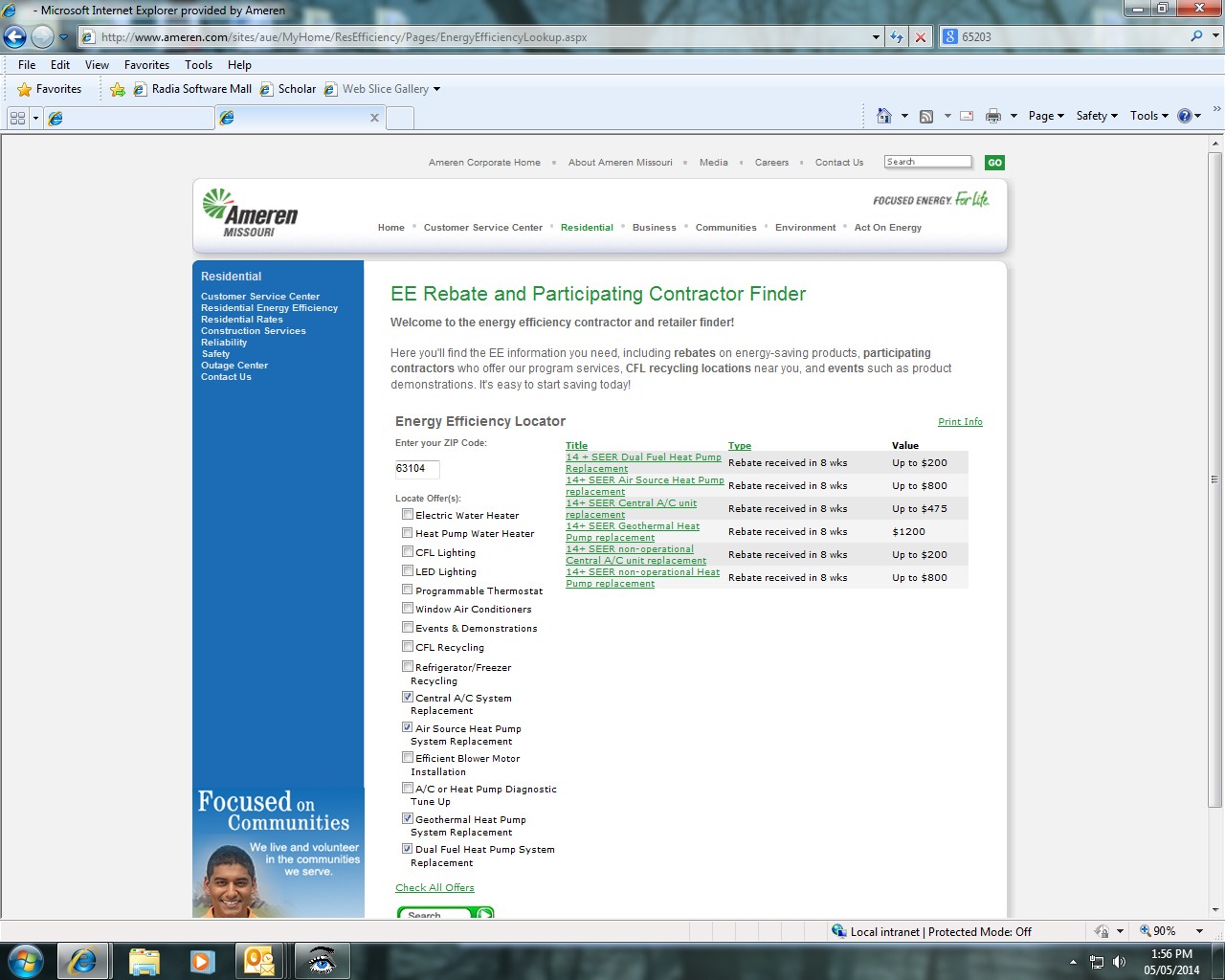Viewport: 1225px width, 980px height.
Task: Click the ZIP code input field
Action: point(417,469)
